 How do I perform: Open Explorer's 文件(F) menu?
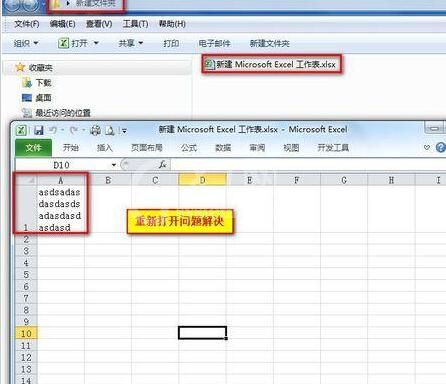[x=27, y=24]
